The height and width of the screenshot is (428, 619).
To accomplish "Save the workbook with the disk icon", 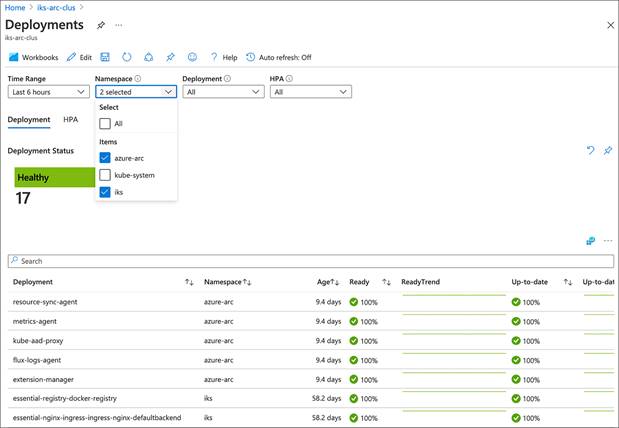I will 105,57.
